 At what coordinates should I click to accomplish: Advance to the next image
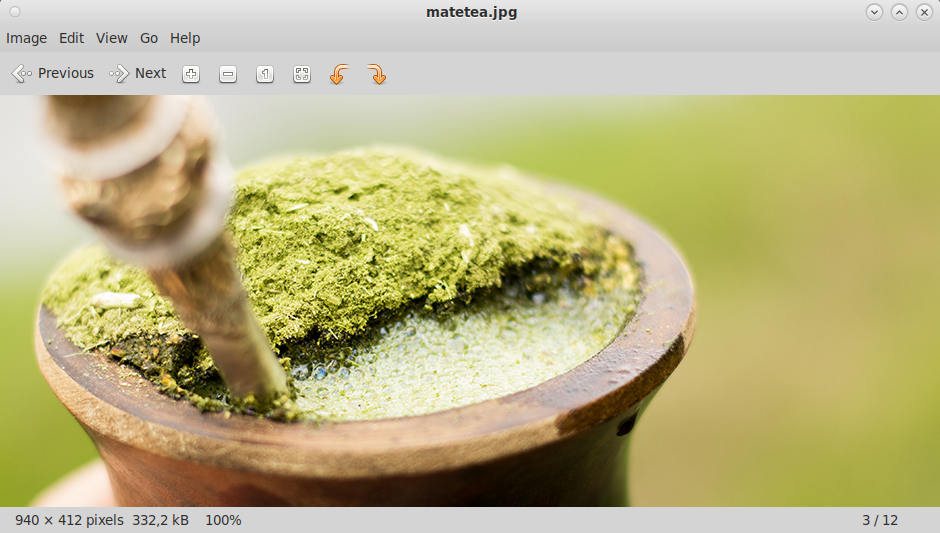(138, 73)
